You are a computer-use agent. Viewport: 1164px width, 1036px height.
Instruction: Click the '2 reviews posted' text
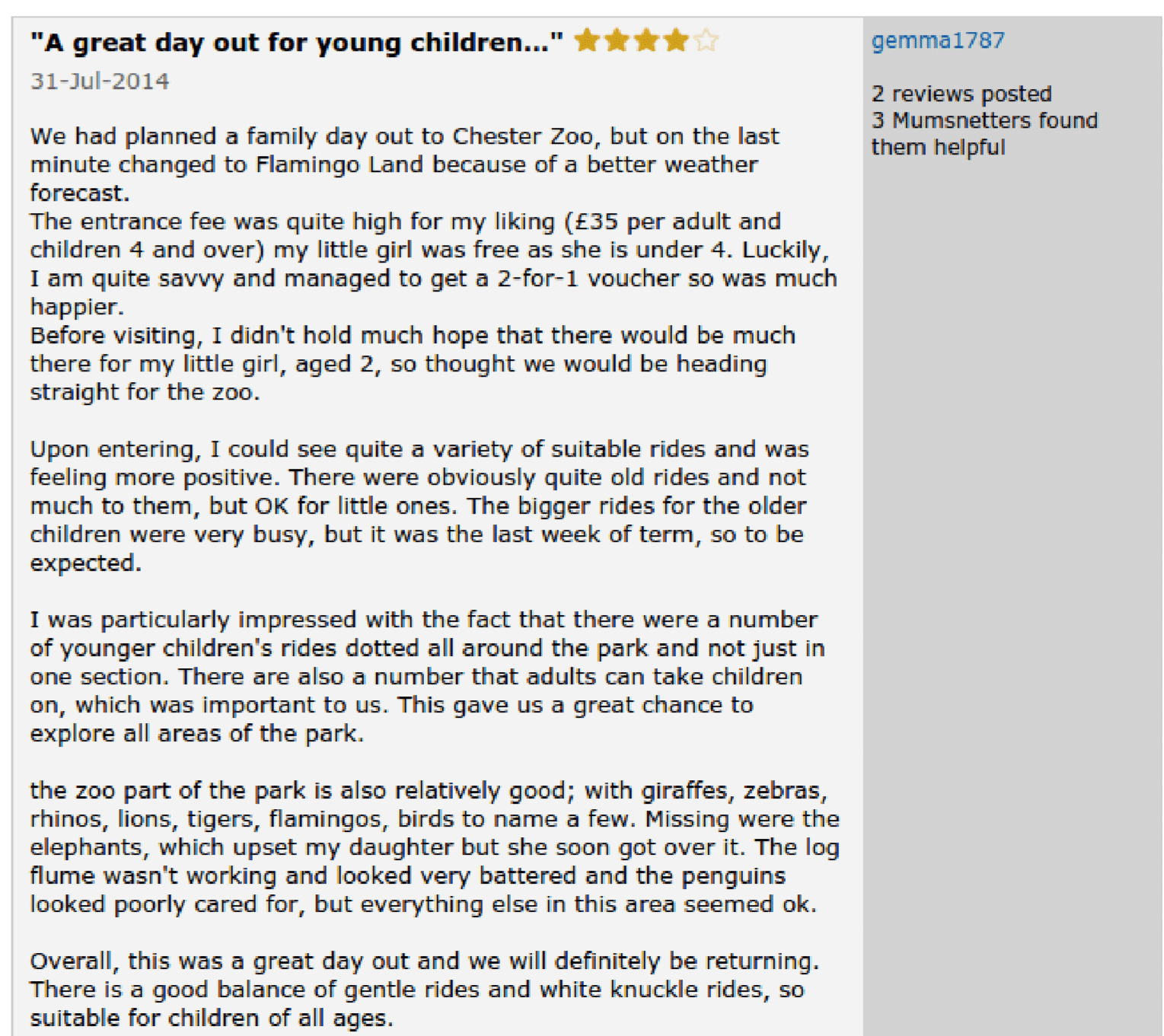pos(961,94)
